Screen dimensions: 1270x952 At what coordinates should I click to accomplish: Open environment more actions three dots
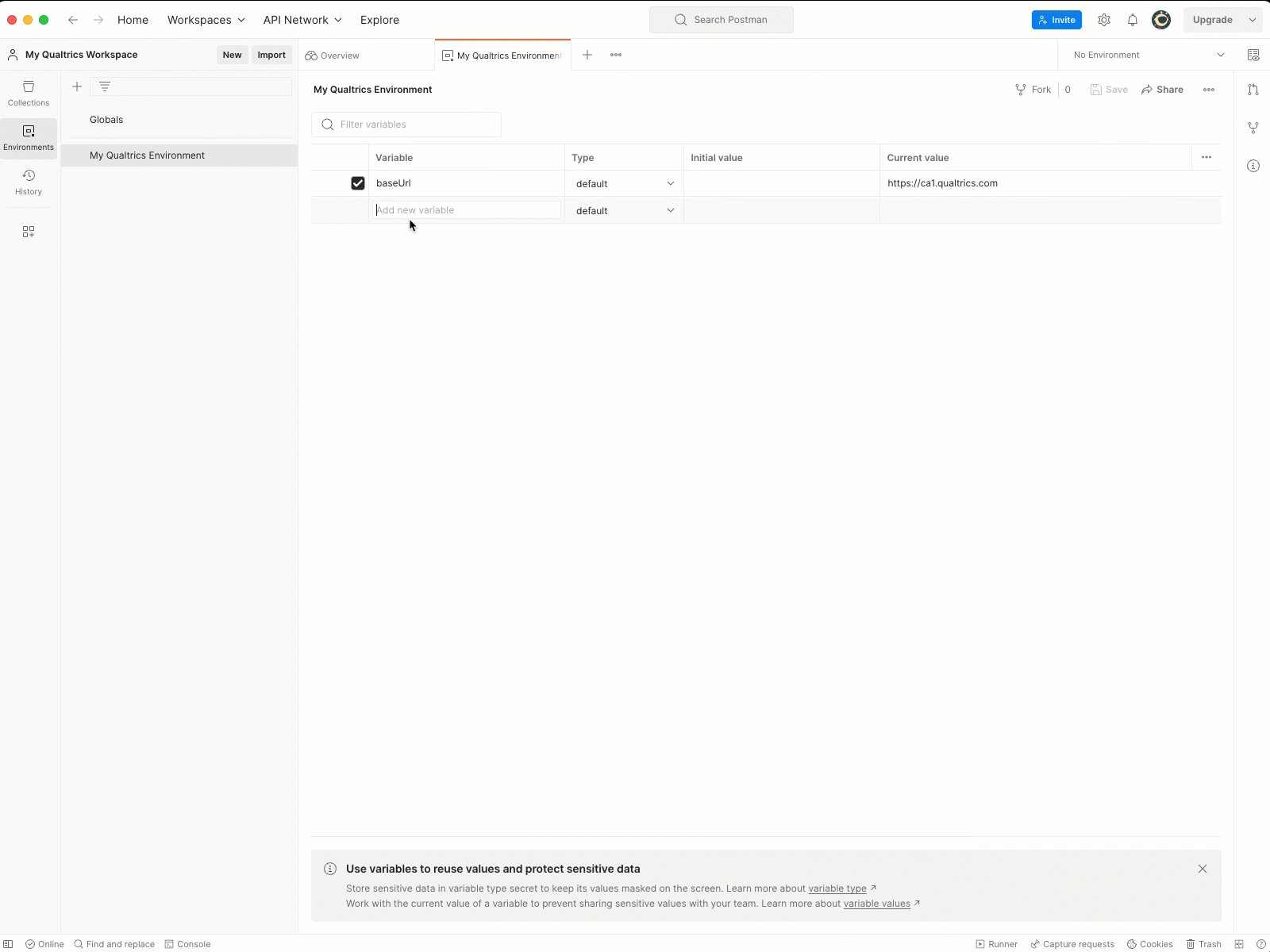pos(1209,90)
